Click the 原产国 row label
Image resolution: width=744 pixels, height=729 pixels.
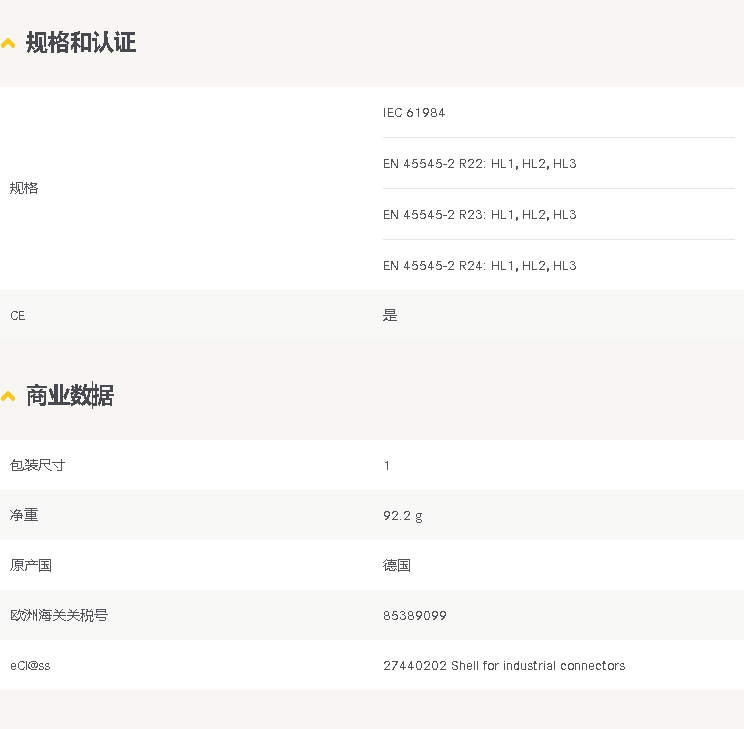31,565
